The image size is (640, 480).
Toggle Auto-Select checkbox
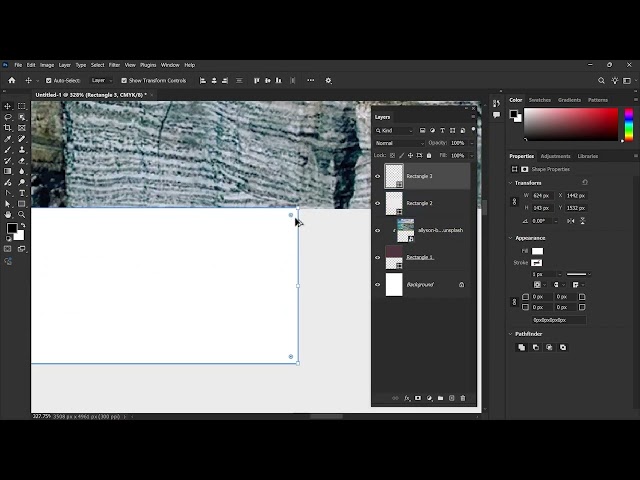[x=49, y=81]
